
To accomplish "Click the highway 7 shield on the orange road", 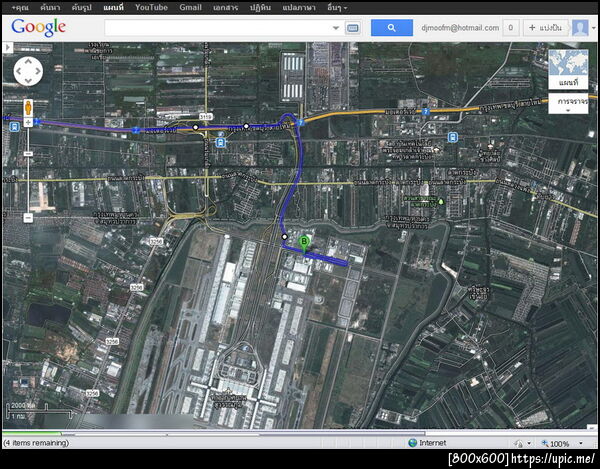I will coord(426,112).
